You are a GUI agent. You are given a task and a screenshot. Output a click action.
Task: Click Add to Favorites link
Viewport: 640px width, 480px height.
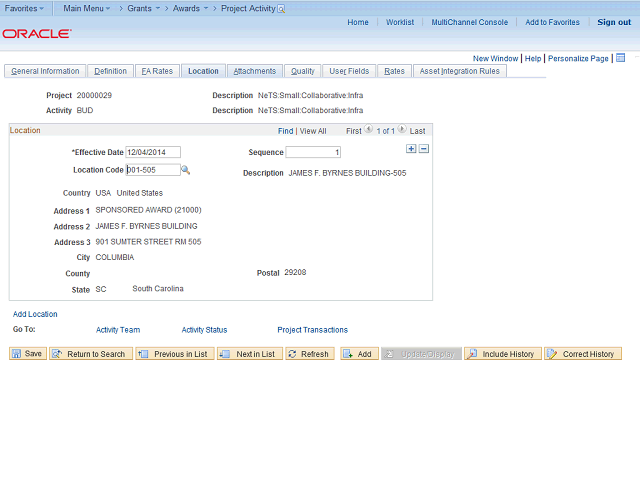tap(552, 22)
